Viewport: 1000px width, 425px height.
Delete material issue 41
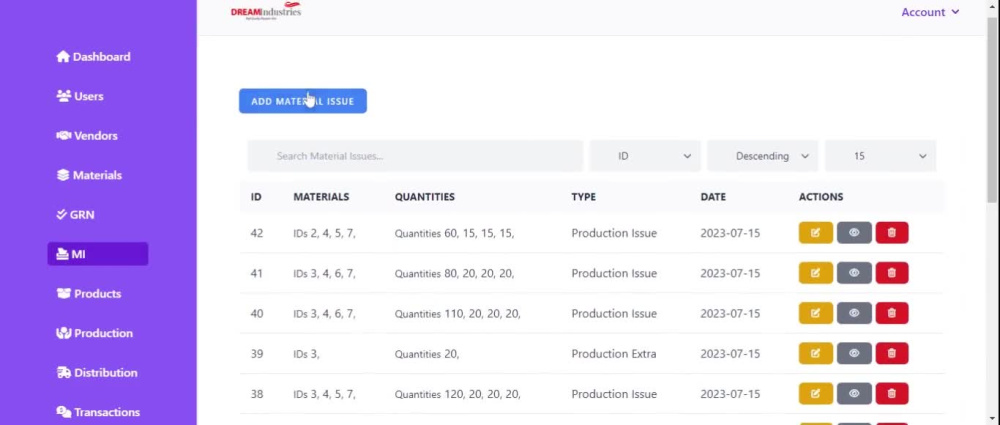click(892, 273)
